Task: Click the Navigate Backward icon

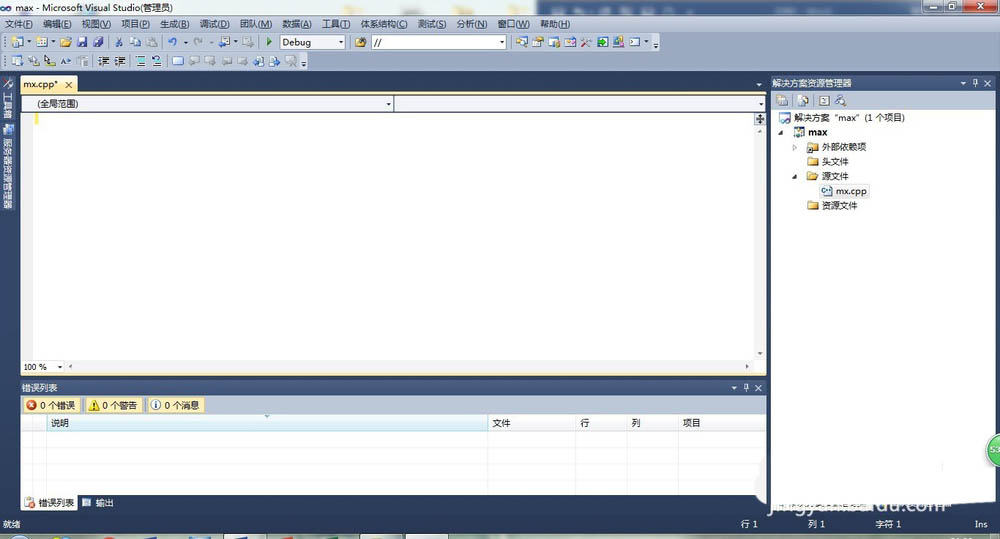Action: click(x=224, y=42)
